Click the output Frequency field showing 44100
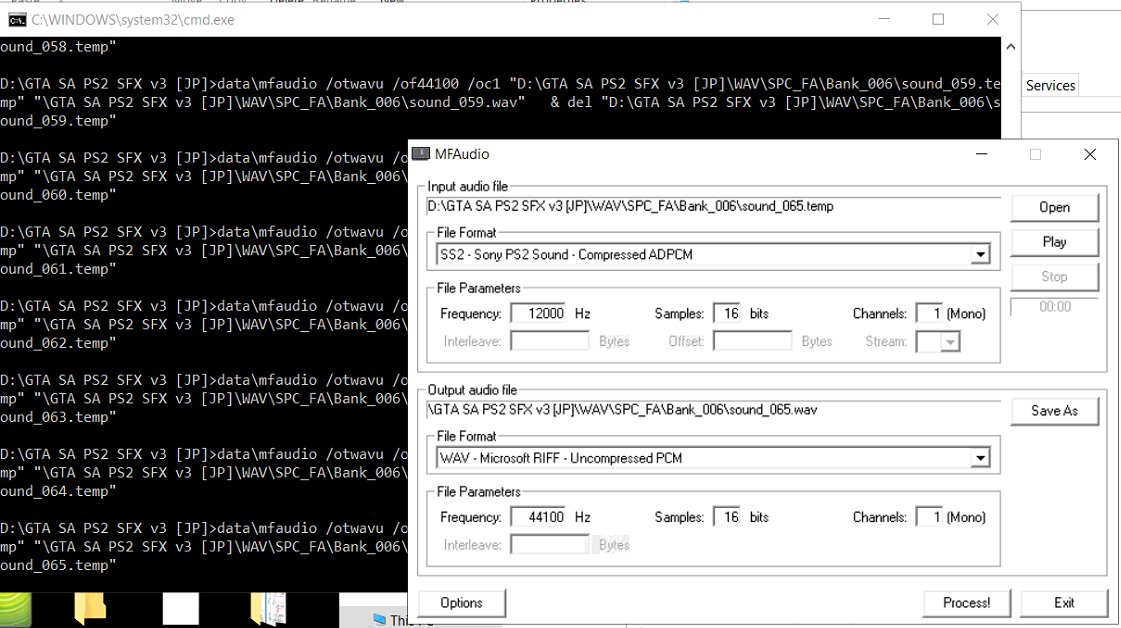 tap(539, 517)
